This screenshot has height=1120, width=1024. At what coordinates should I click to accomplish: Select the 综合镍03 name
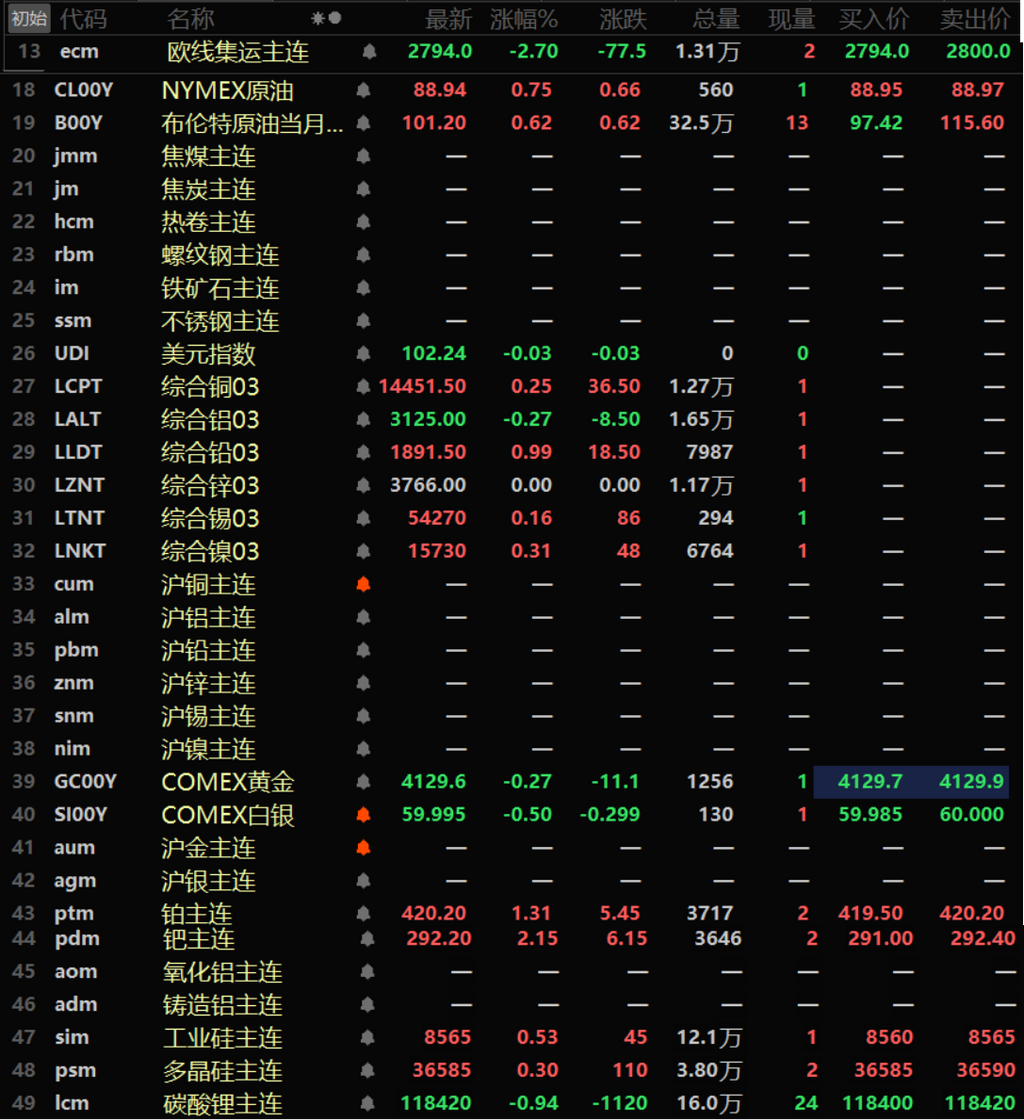[x=210, y=551]
